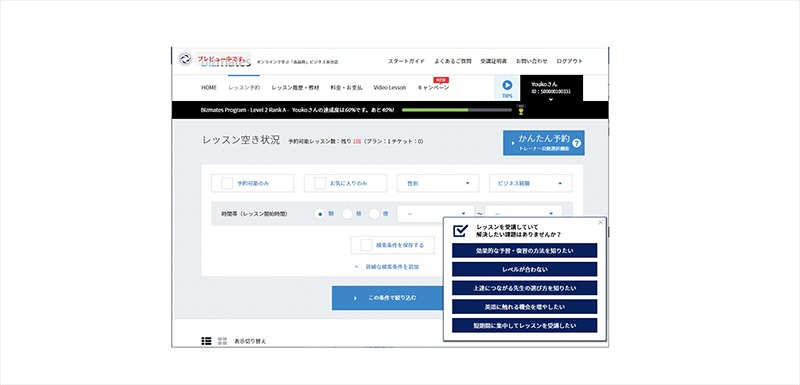Click レッスン空き状況 heading

click(x=241, y=140)
